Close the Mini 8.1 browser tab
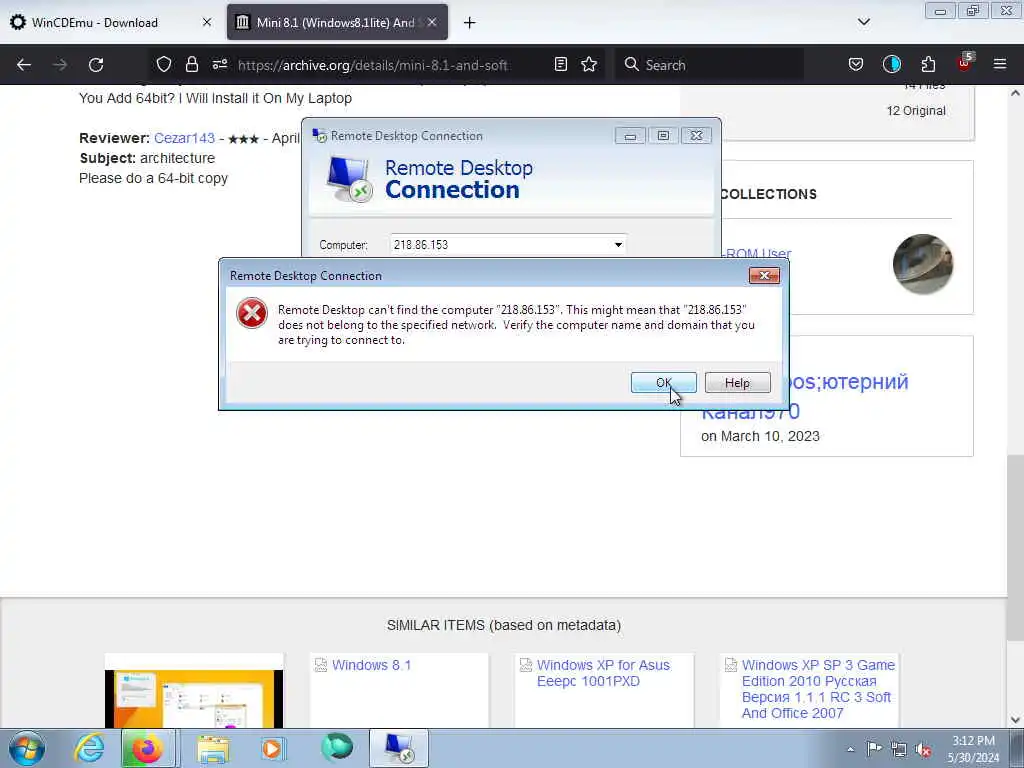The image size is (1024, 768). (432, 22)
